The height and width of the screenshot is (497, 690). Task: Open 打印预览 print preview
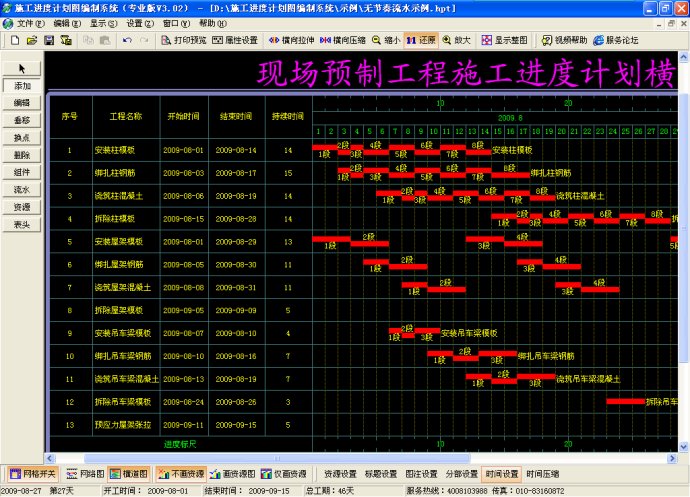pos(184,40)
